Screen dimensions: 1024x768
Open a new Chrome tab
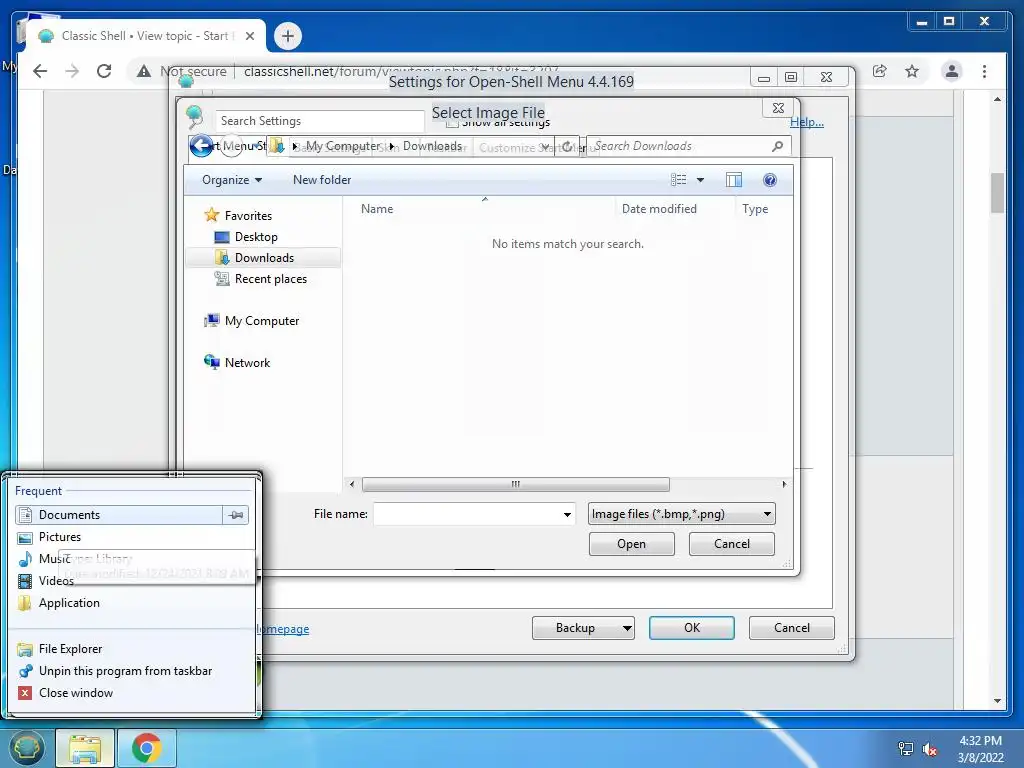click(x=288, y=36)
